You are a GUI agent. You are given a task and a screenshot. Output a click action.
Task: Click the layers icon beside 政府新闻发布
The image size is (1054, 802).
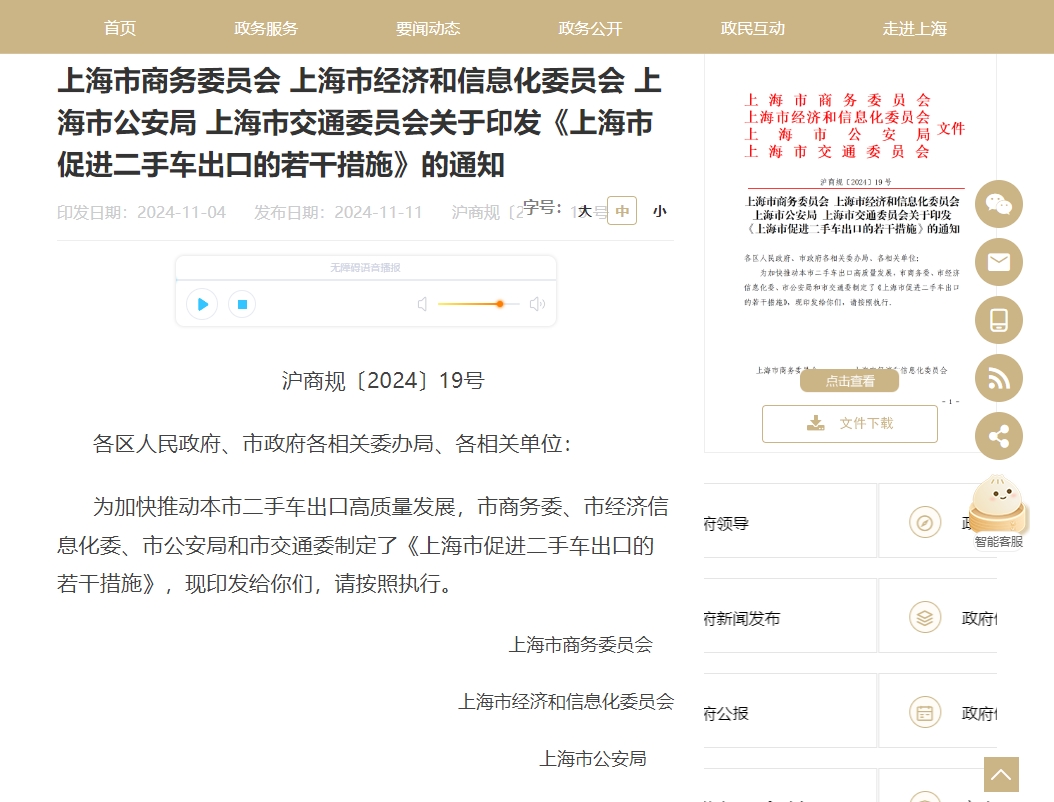pyautogui.click(x=924, y=618)
